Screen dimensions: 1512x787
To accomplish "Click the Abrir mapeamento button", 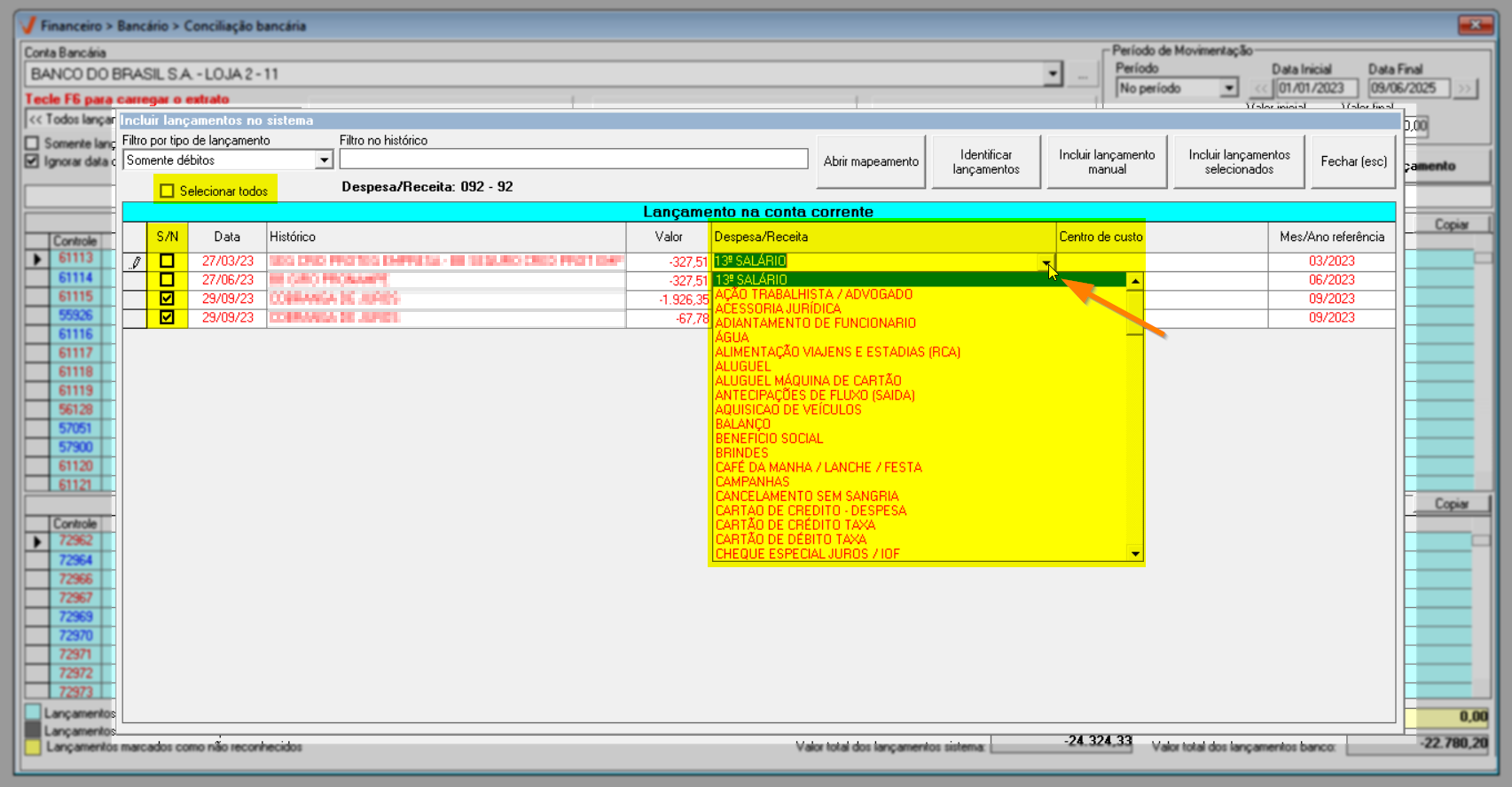I will tap(871, 161).
